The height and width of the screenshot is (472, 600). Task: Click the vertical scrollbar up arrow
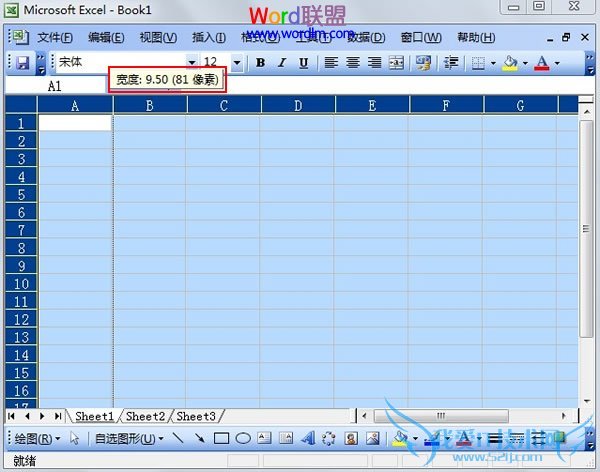pyautogui.click(x=586, y=112)
